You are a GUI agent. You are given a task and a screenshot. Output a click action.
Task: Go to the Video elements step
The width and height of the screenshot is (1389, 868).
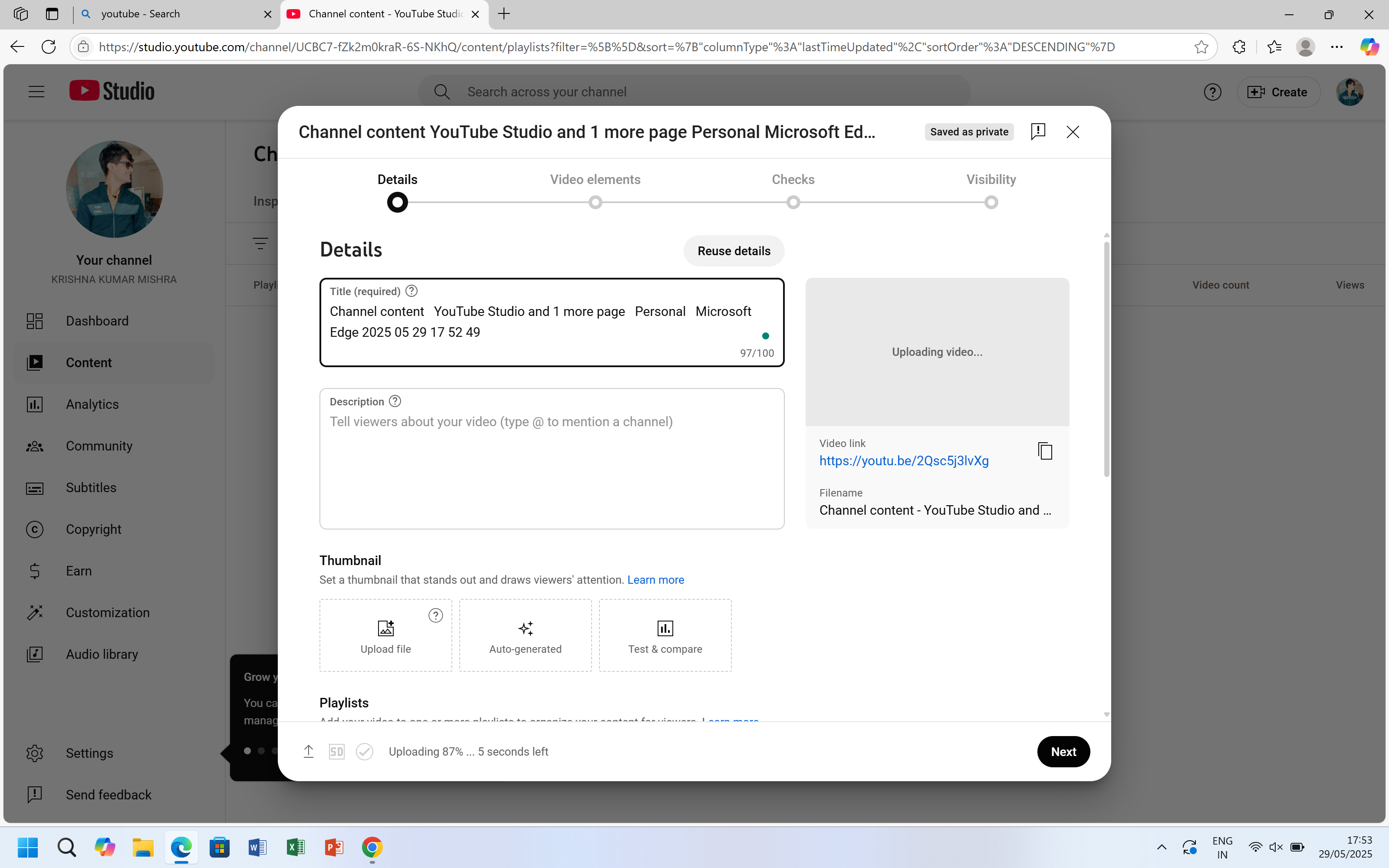595,202
